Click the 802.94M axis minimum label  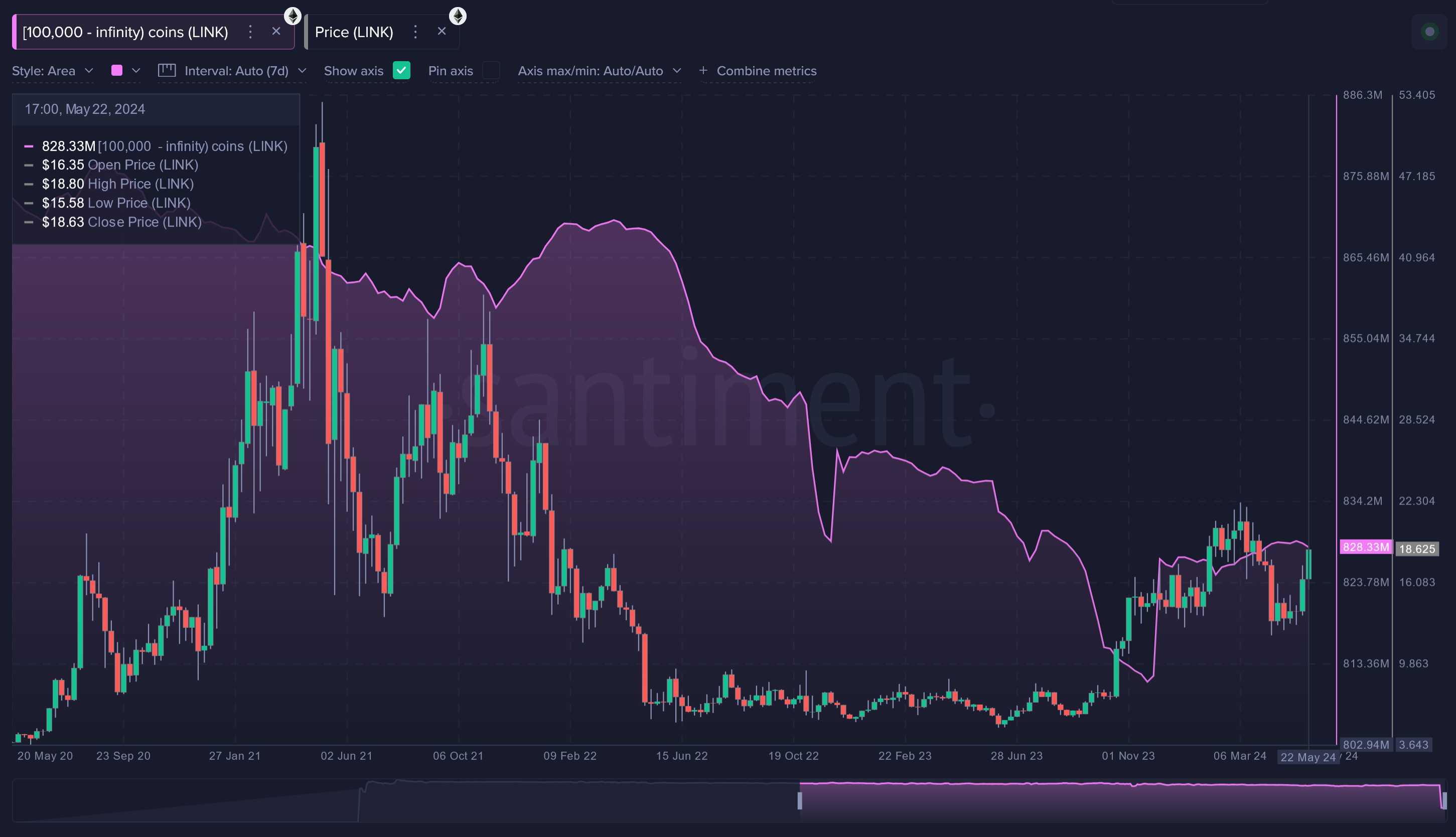[1366, 744]
